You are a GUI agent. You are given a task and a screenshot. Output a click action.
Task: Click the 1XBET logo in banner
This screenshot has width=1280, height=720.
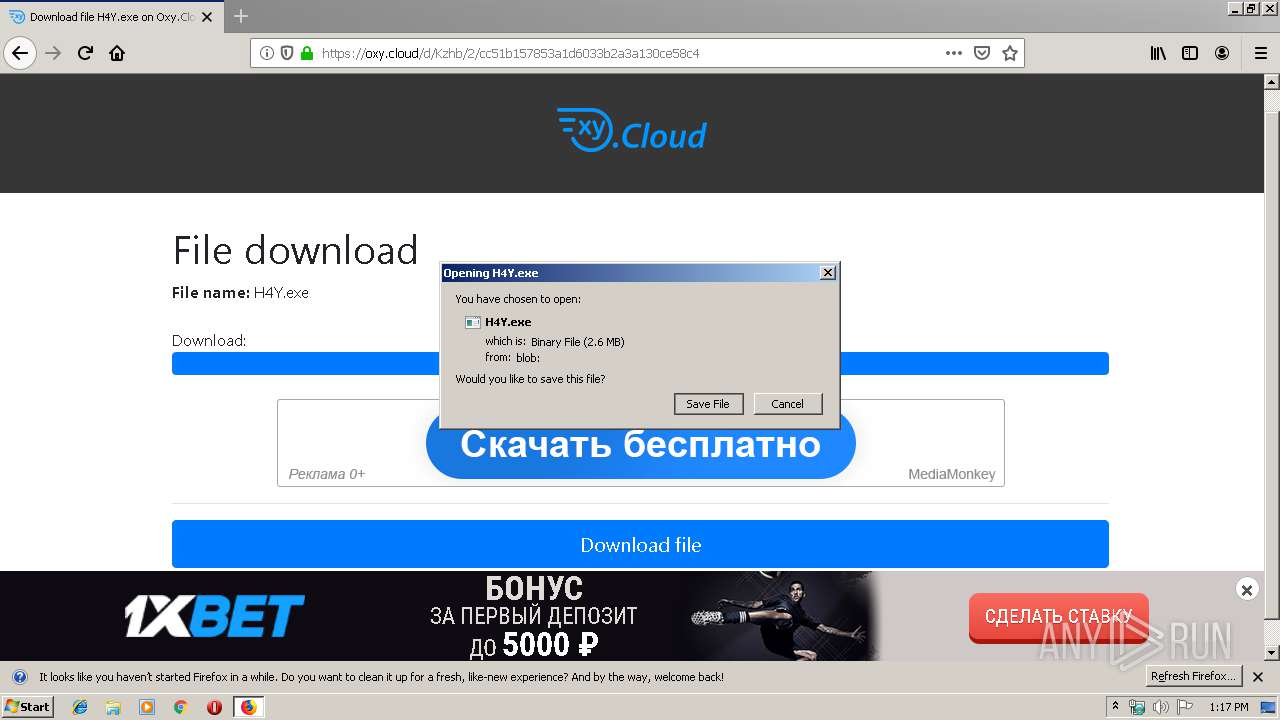tap(214, 616)
